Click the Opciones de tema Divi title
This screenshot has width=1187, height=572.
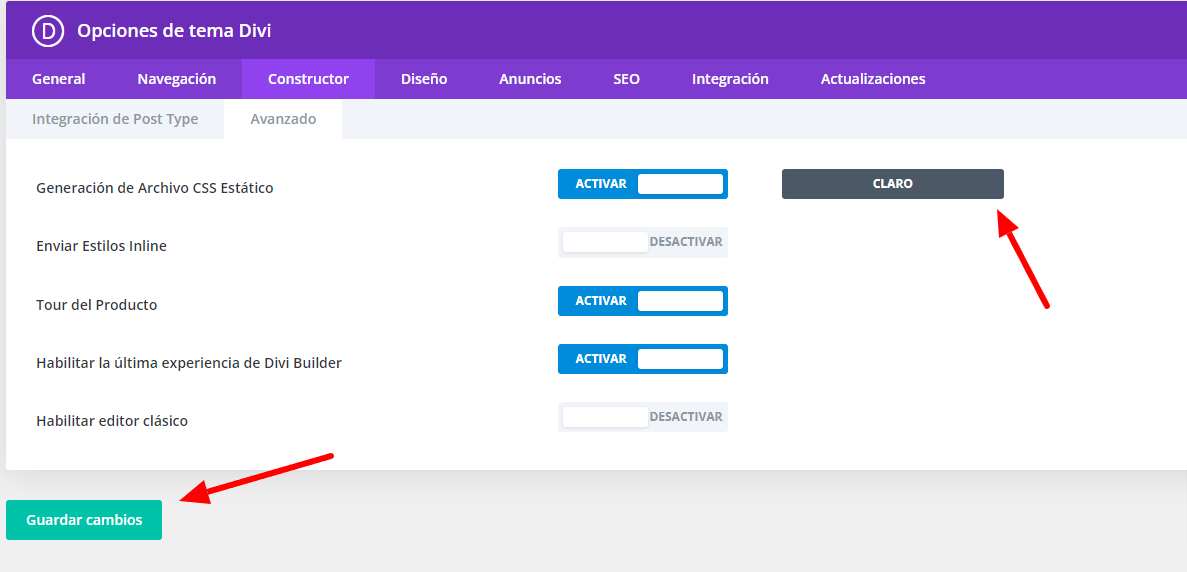pyautogui.click(x=174, y=31)
